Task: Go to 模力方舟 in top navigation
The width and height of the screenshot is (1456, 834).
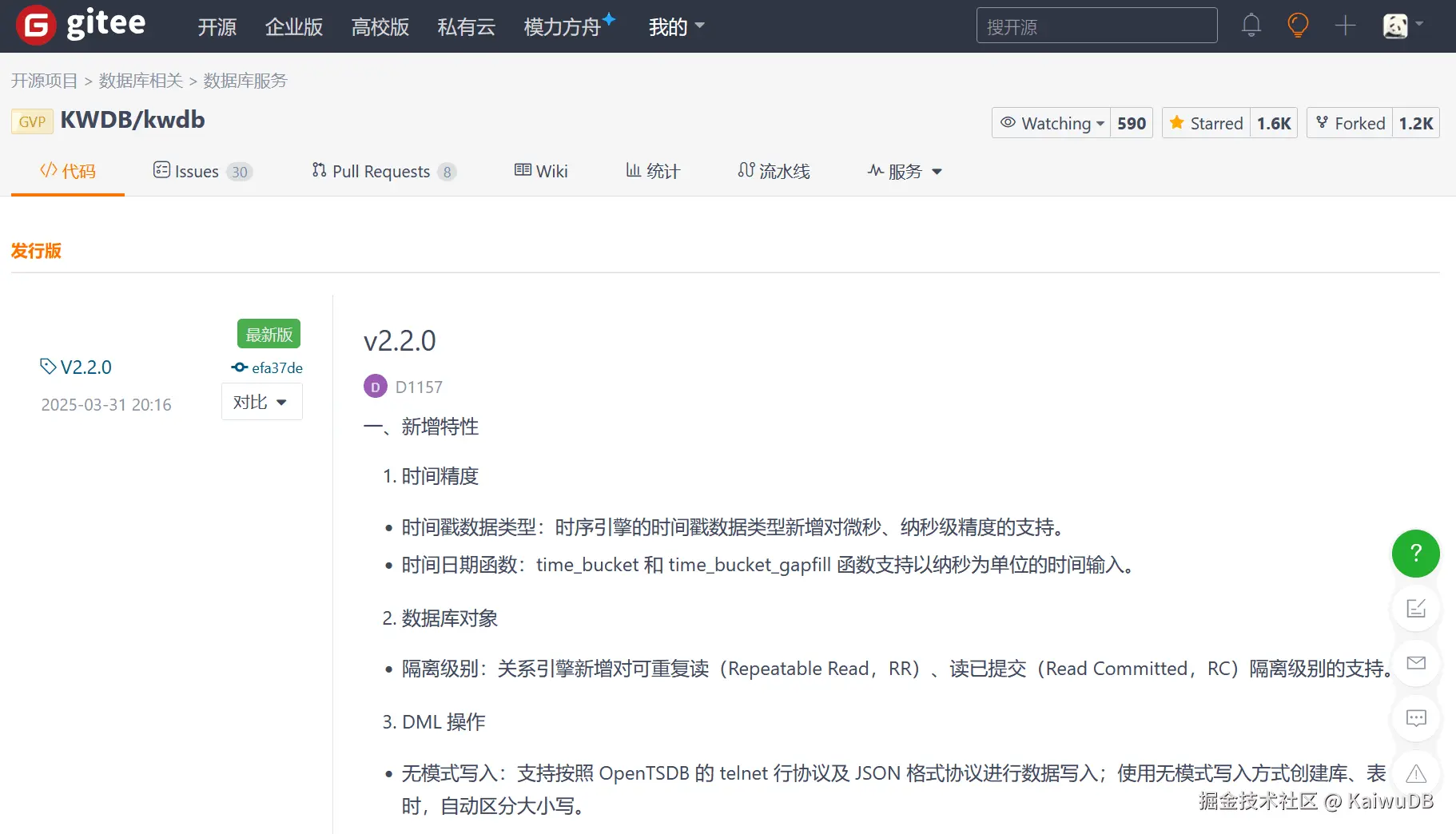Action: (x=562, y=27)
